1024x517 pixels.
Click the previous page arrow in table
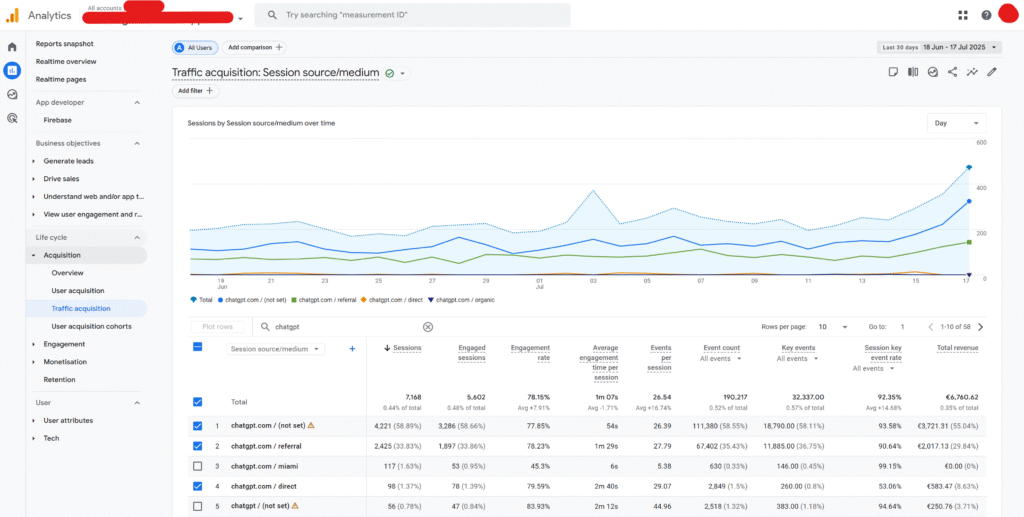click(931, 327)
